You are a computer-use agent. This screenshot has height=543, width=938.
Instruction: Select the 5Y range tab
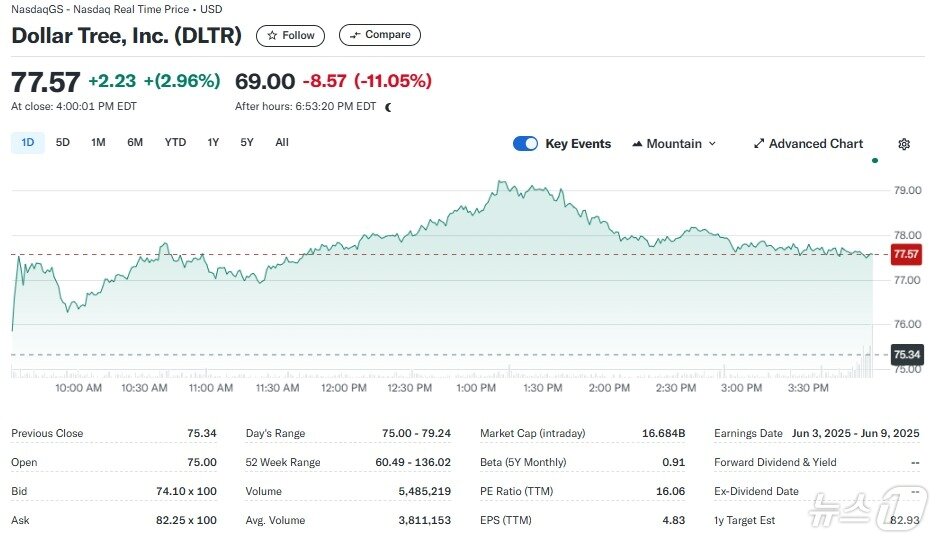(x=247, y=143)
